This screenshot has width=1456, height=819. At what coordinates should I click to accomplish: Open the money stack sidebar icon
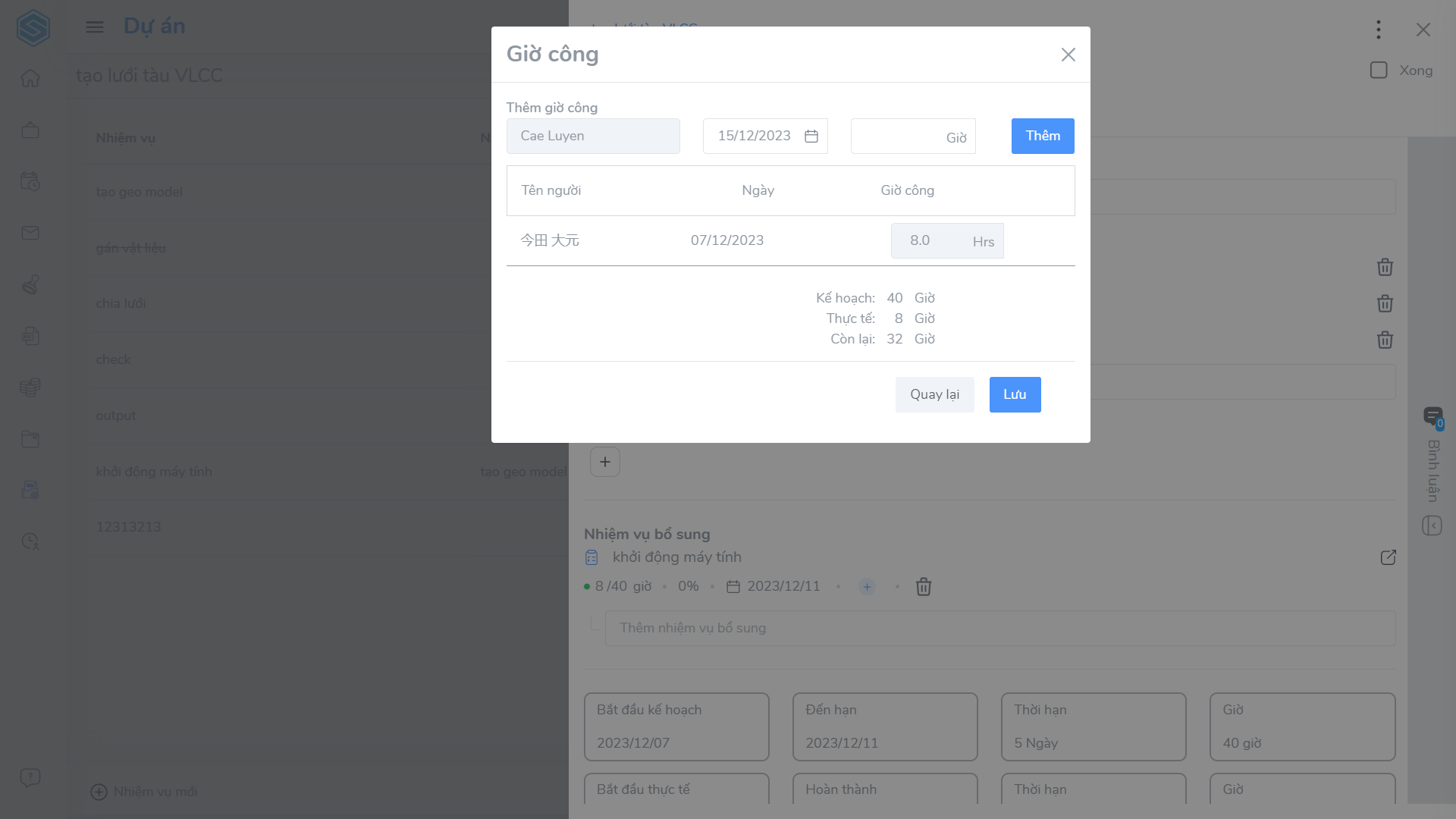click(30, 388)
